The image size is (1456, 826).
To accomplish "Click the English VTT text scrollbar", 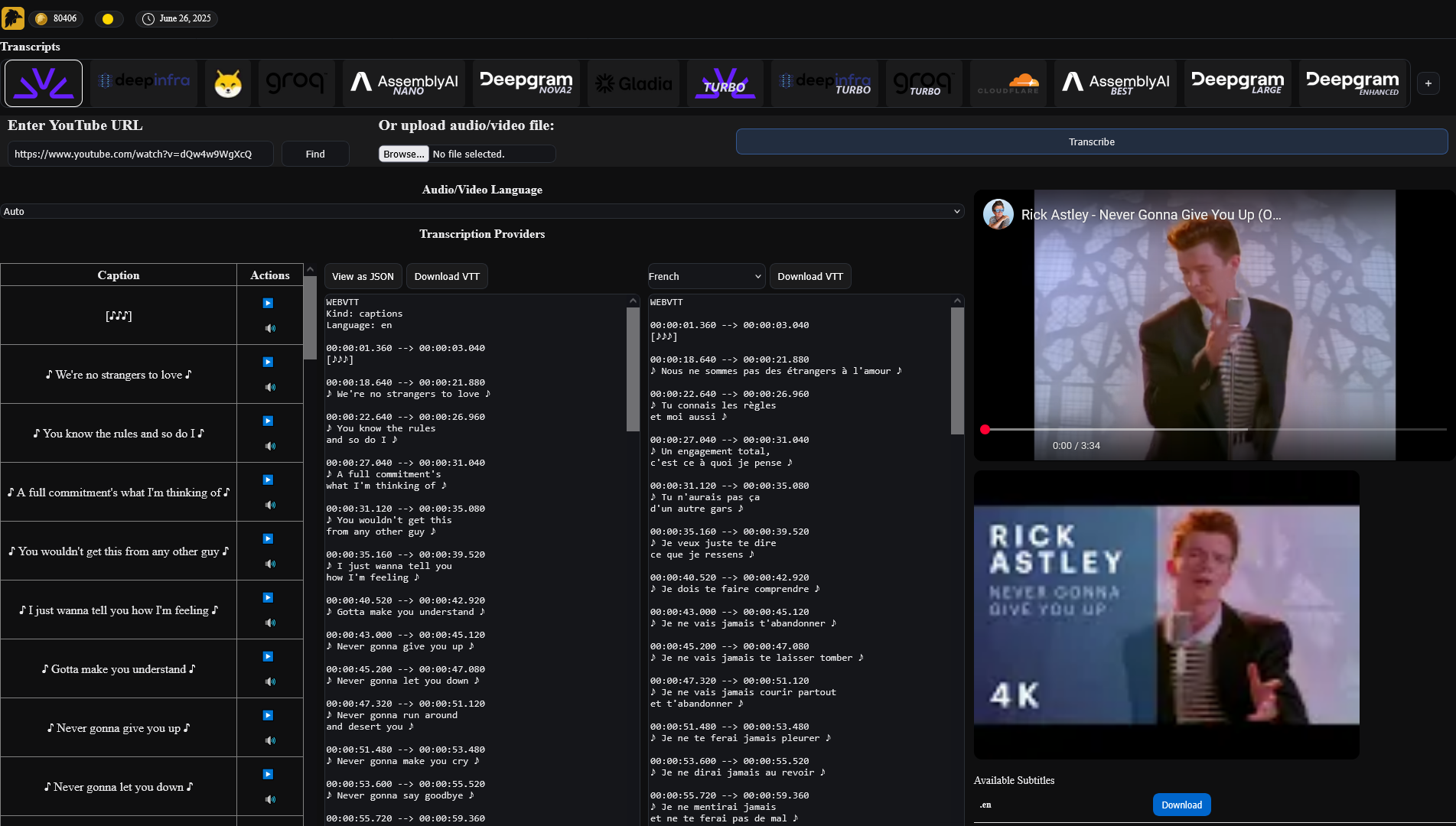I will point(633,369).
